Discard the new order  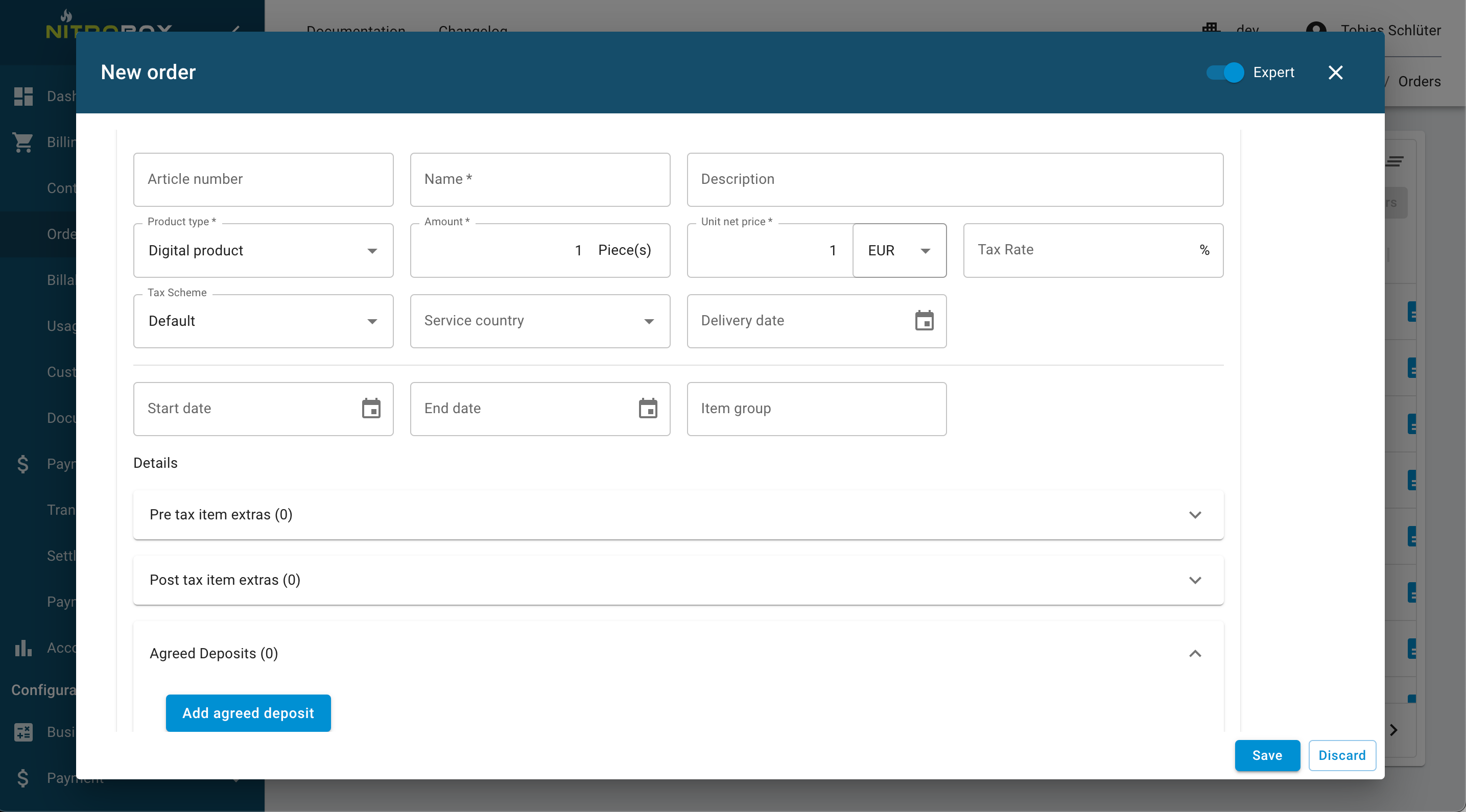point(1341,756)
